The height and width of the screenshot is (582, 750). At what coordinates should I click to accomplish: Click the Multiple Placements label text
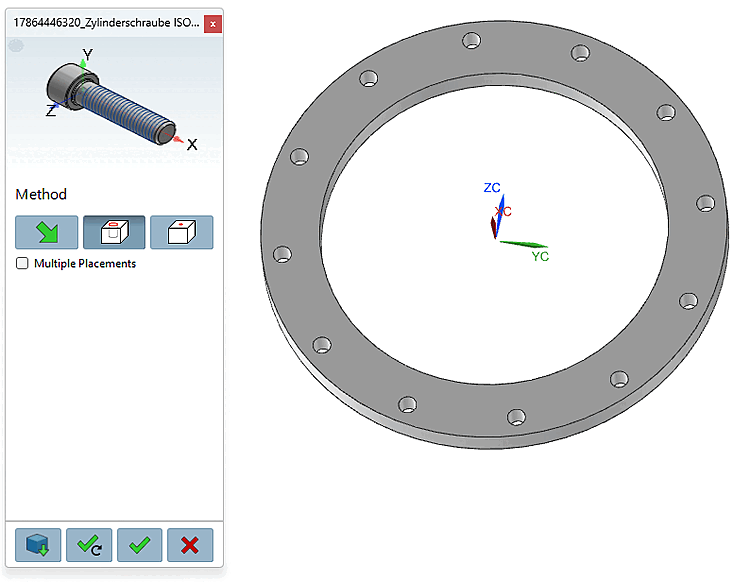point(85,264)
